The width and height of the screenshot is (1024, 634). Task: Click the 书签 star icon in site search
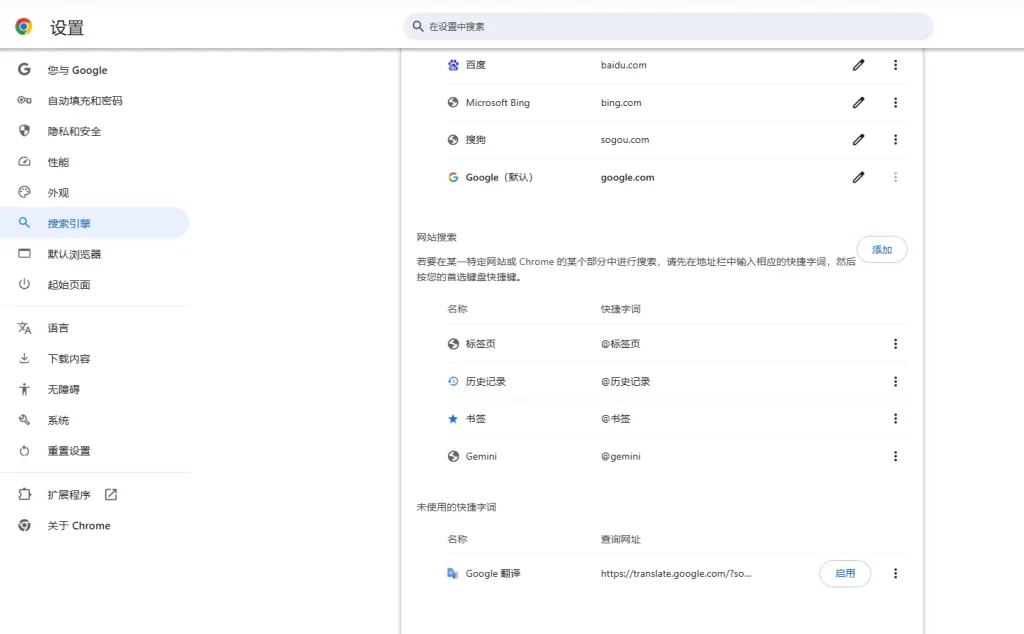tap(453, 419)
